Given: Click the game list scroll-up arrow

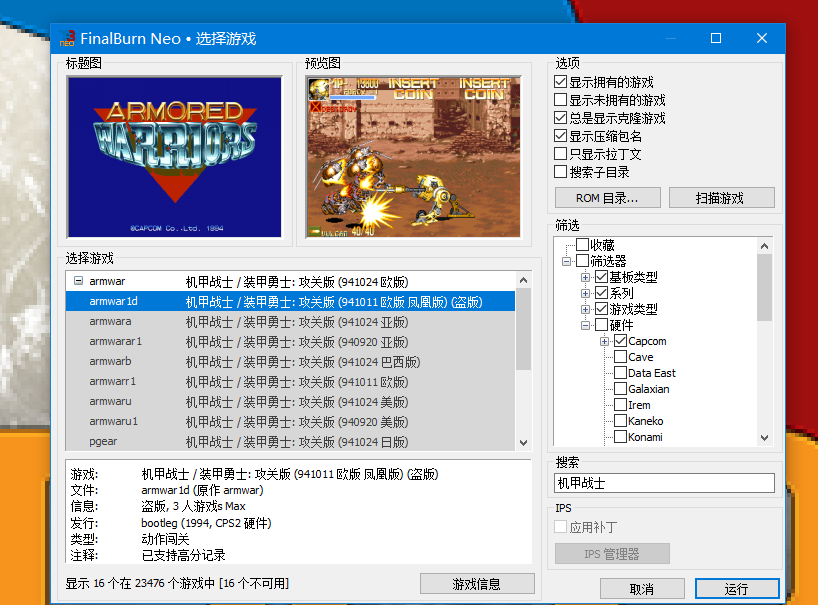Looking at the screenshot, I should [x=523, y=280].
